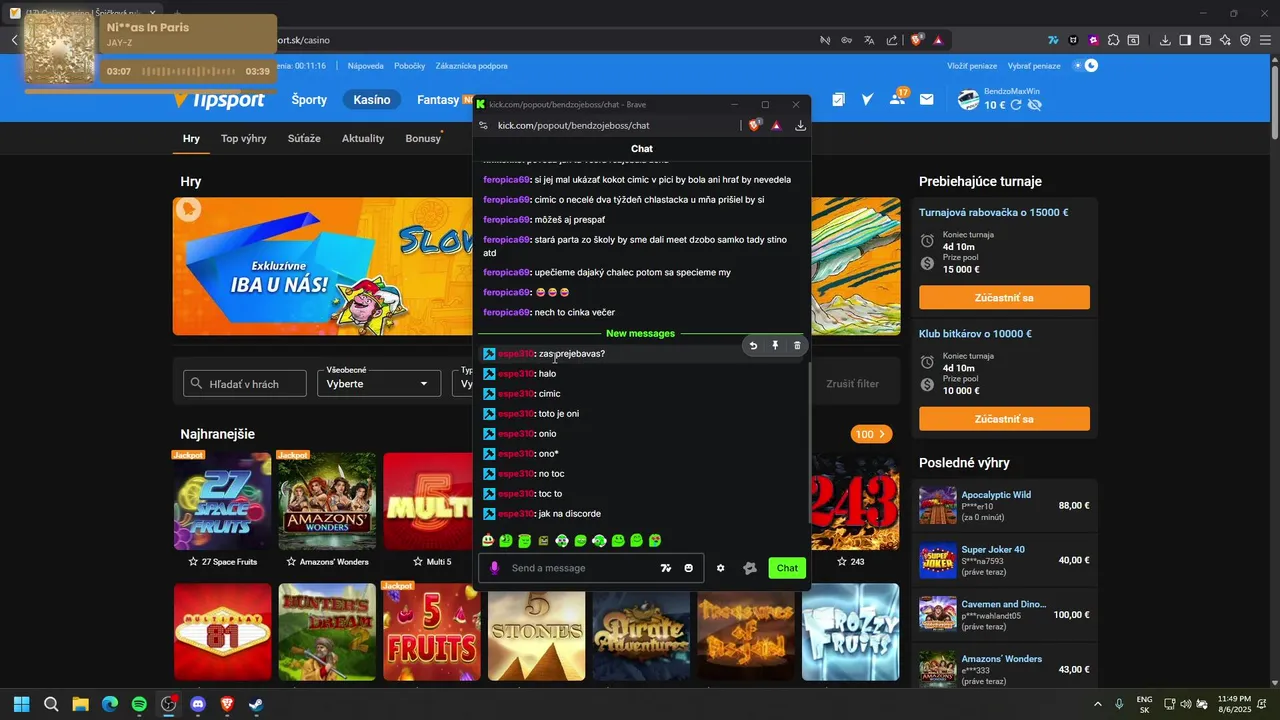
Task: Open the friends icon with 17 badge
Action: tap(897, 98)
